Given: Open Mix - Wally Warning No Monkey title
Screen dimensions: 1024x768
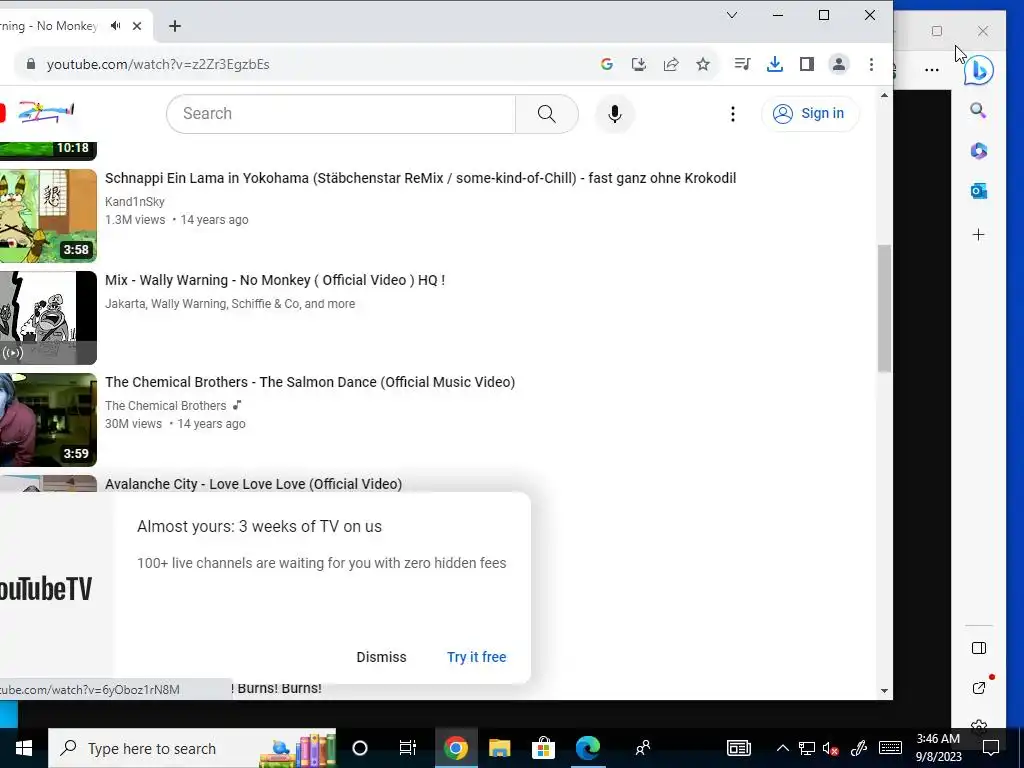Looking at the screenshot, I should pyautogui.click(x=275, y=280).
